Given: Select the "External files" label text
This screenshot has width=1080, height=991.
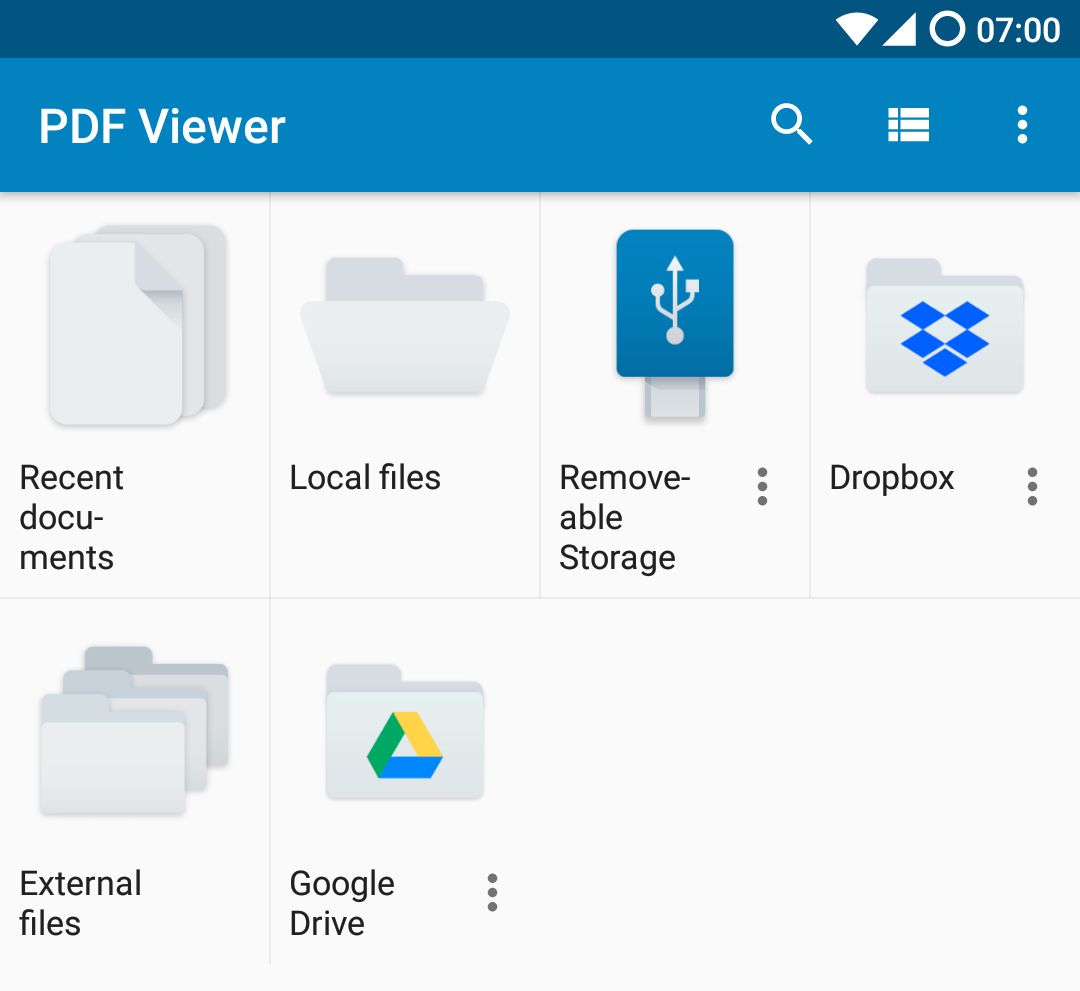Looking at the screenshot, I should point(80,903).
